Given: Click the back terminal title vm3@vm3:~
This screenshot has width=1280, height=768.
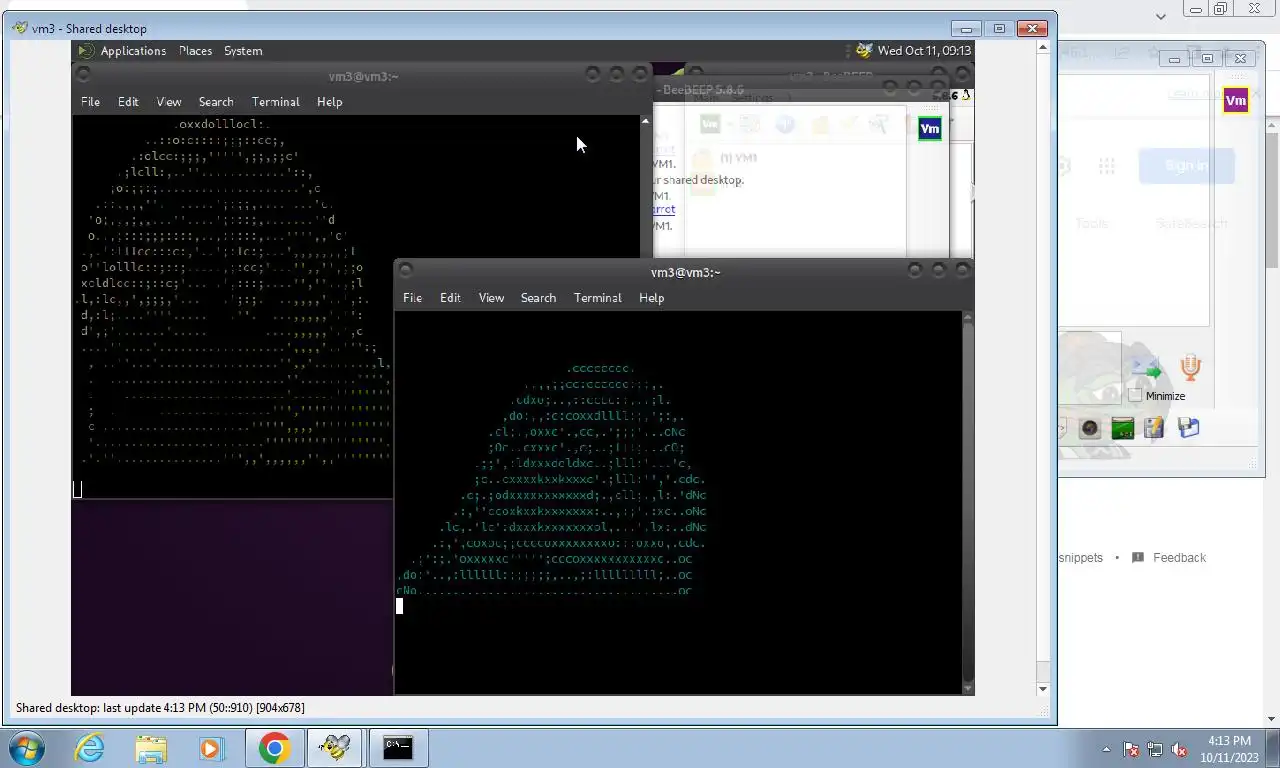Looking at the screenshot, I should [x=363, y=77].
